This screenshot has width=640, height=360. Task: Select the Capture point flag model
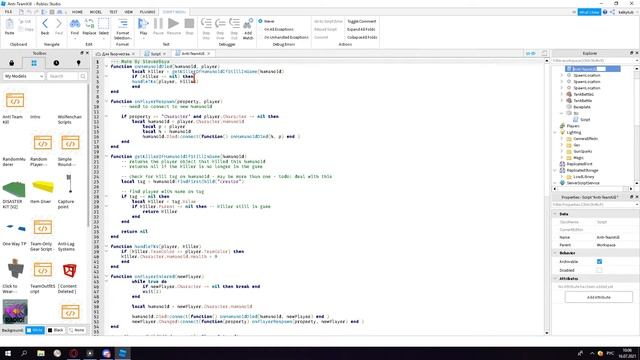[x=70, y=184]
